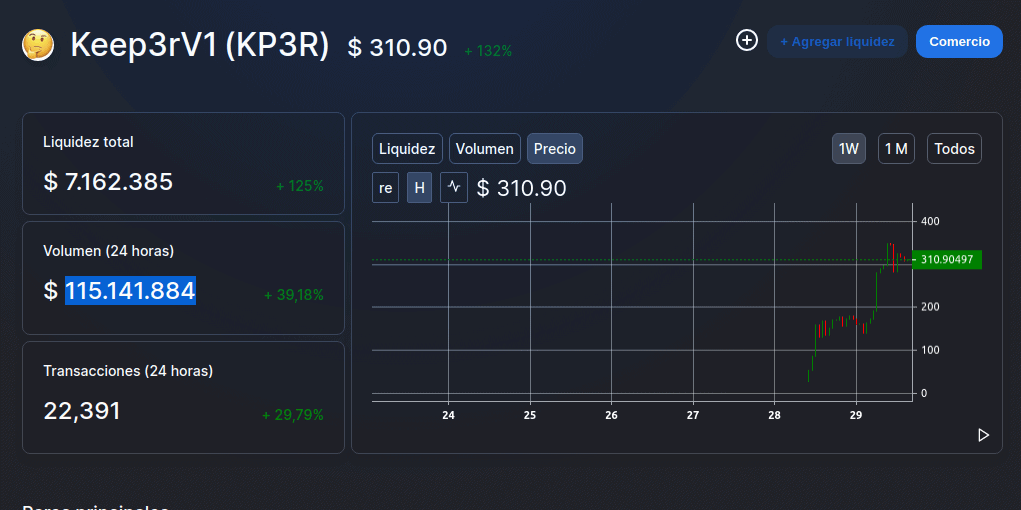Switch chart to Volumen tab

(485, 149)
